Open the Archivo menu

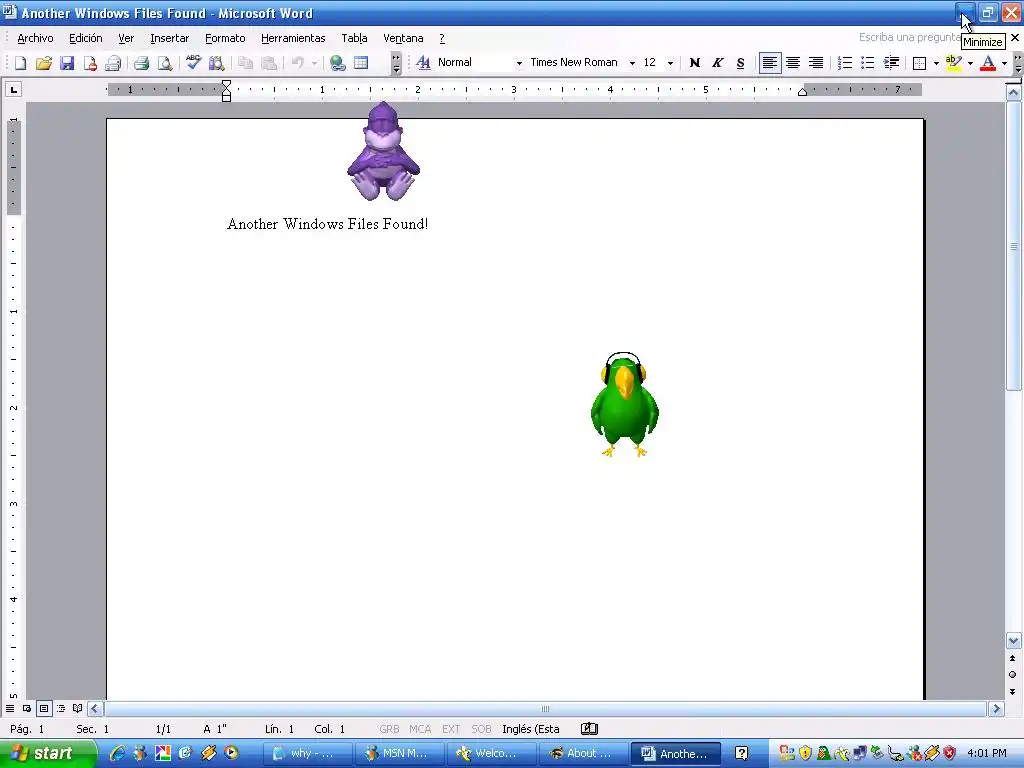[x=35, y=38]
